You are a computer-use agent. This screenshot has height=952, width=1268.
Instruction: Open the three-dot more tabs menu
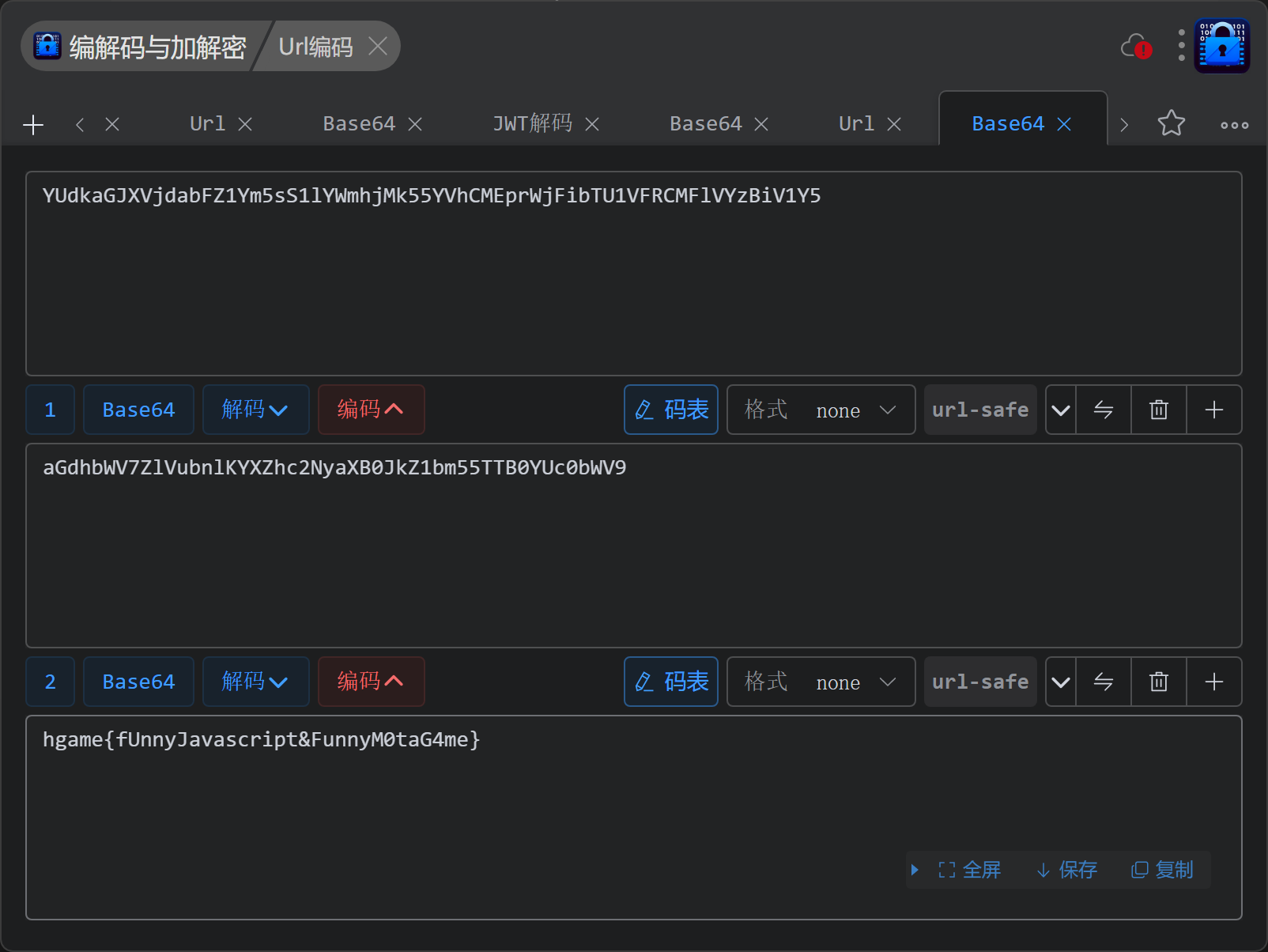[1234, 125]
